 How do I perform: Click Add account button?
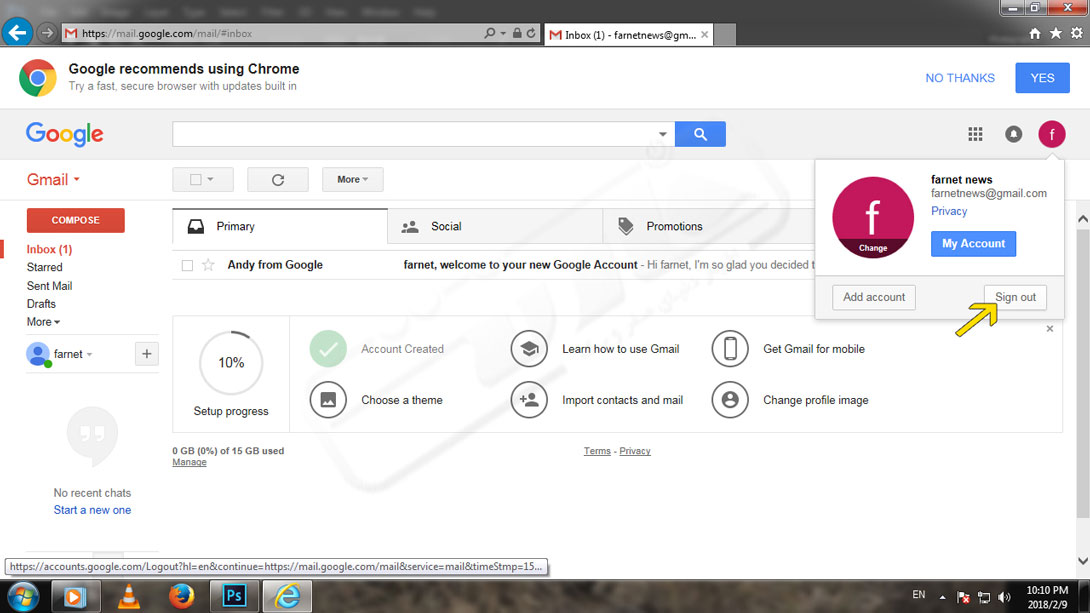[x=874, y=297]
